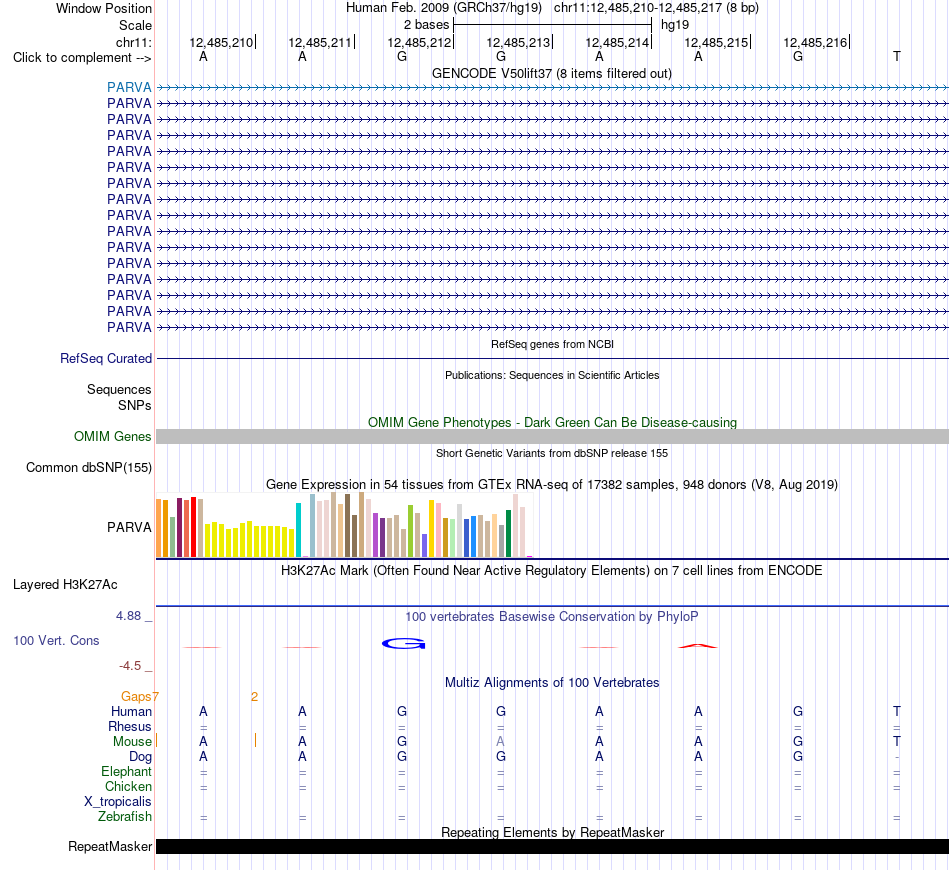Click the OMIM Genes label
This screenshot has height=870, width=950.
point(112,436)
